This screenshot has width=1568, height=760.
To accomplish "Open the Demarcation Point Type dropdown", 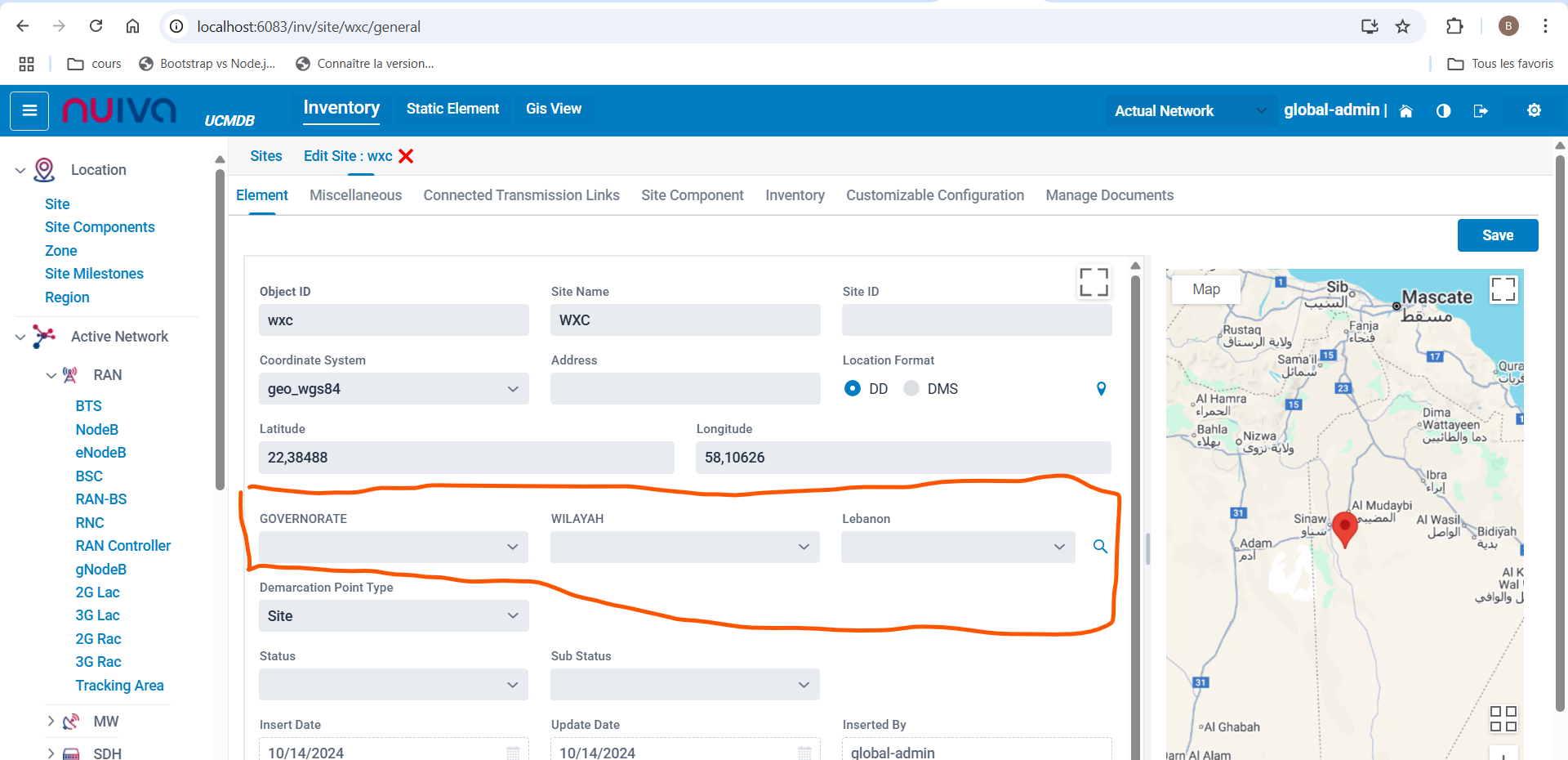I will click(394, 616).
